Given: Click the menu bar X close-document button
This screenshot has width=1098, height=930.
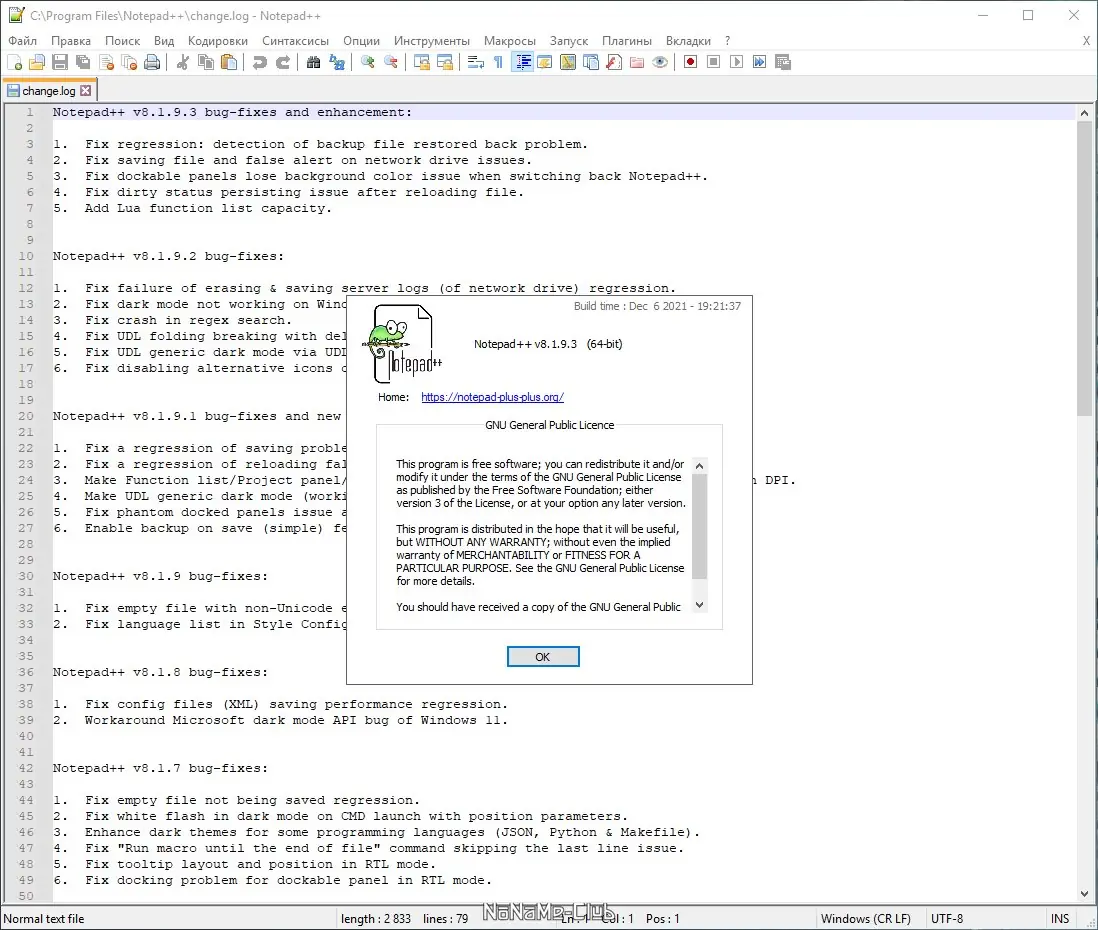Looking at the screenshot, I should (x=1086, y=41).
